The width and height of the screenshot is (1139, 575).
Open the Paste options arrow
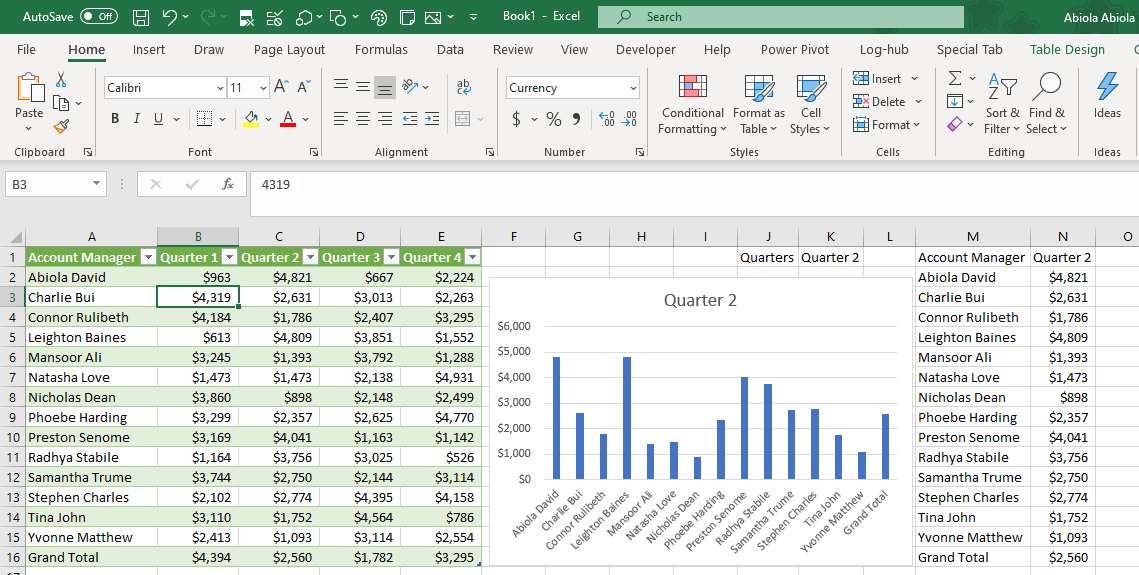pyautogui.click(x=29, y=129)
